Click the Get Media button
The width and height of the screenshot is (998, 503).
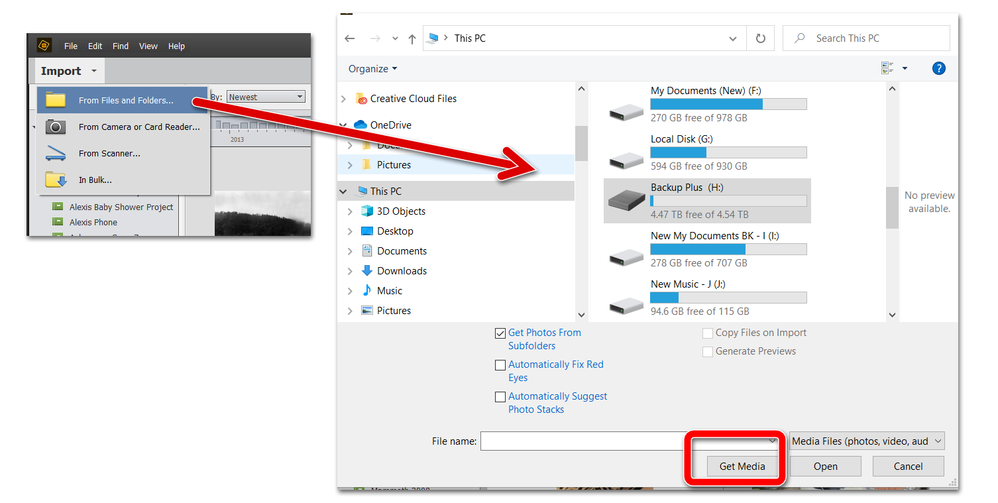click(742, 466)
